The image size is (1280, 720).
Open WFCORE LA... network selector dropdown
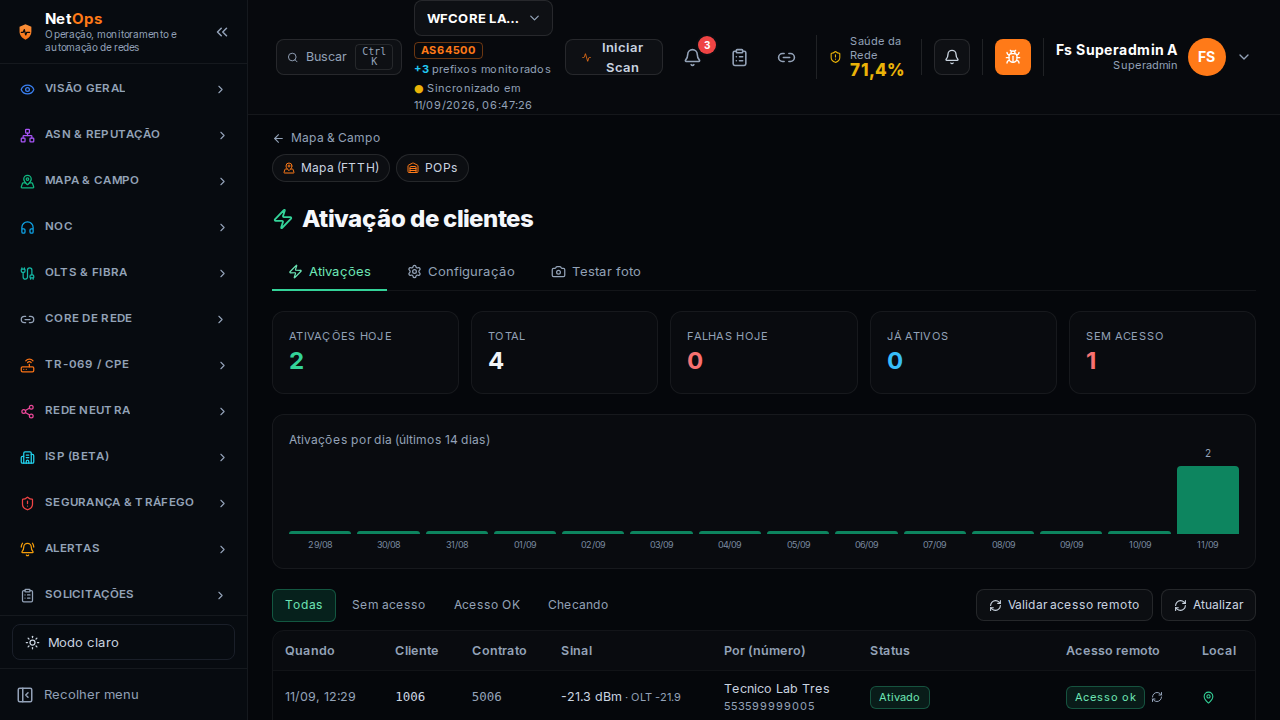(x=483, y=18)
